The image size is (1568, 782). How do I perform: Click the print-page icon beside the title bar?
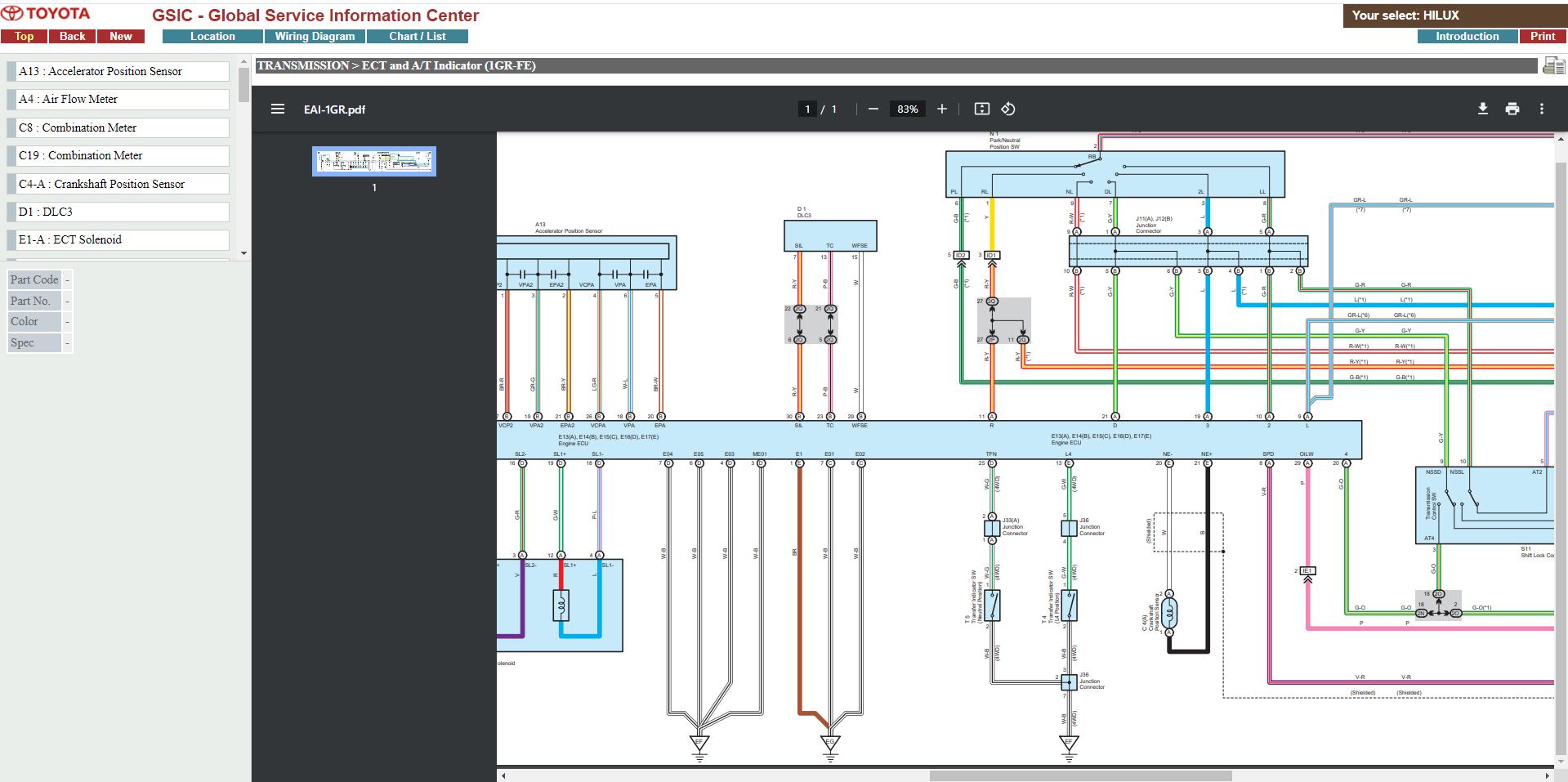pos(1553,66)
